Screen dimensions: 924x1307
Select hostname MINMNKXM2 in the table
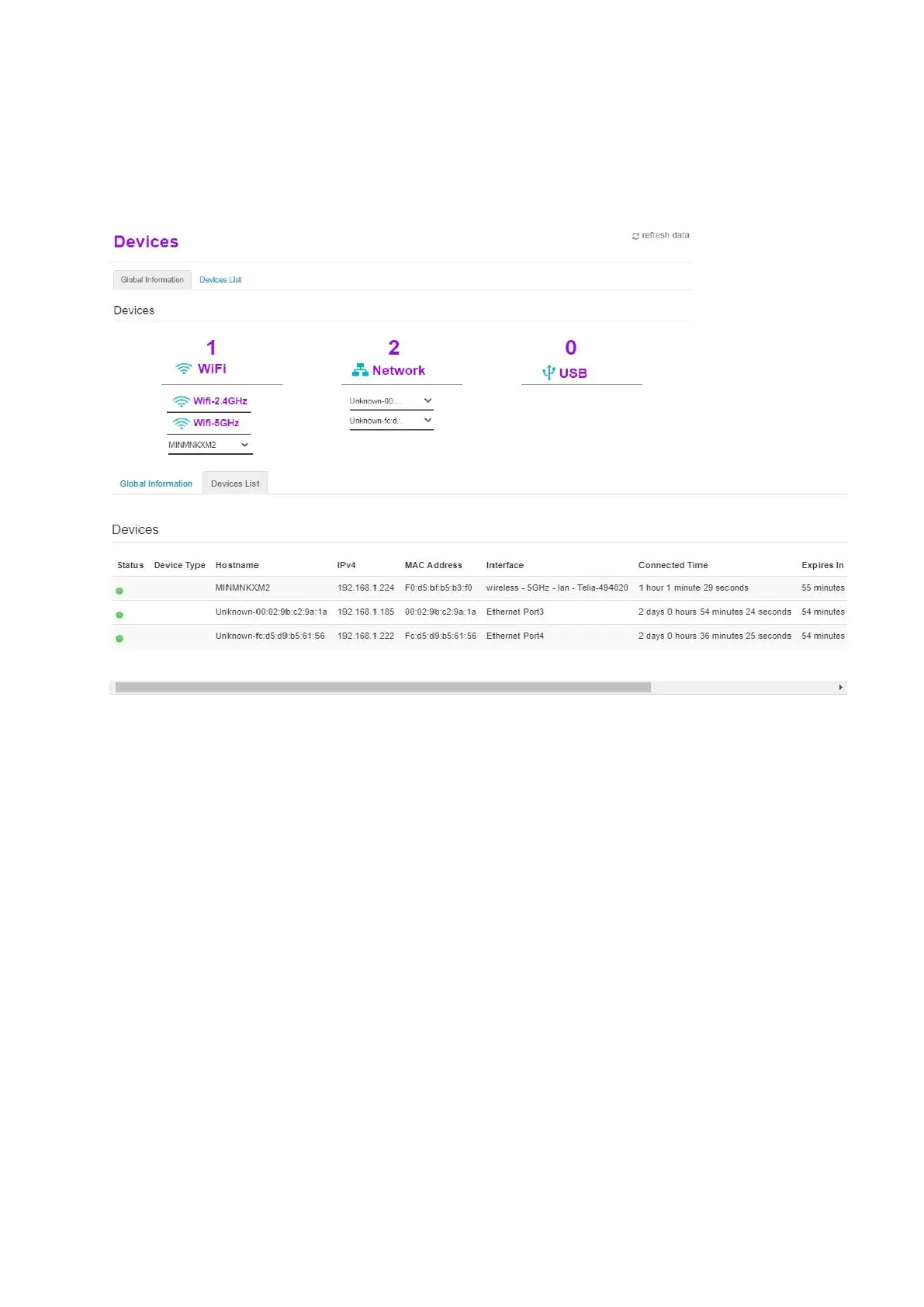[x=243, y=588]
